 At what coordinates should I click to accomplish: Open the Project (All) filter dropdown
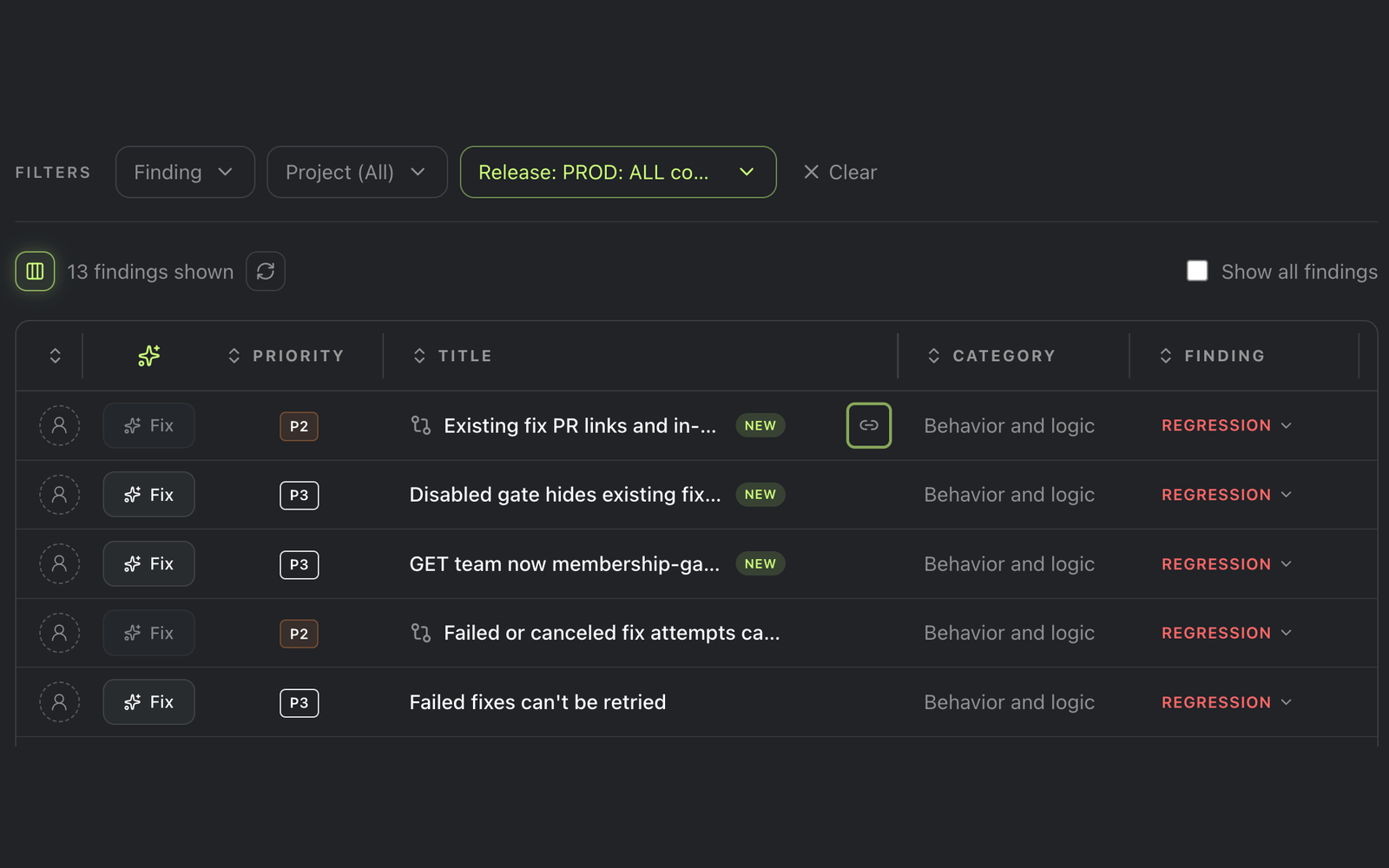357,172
